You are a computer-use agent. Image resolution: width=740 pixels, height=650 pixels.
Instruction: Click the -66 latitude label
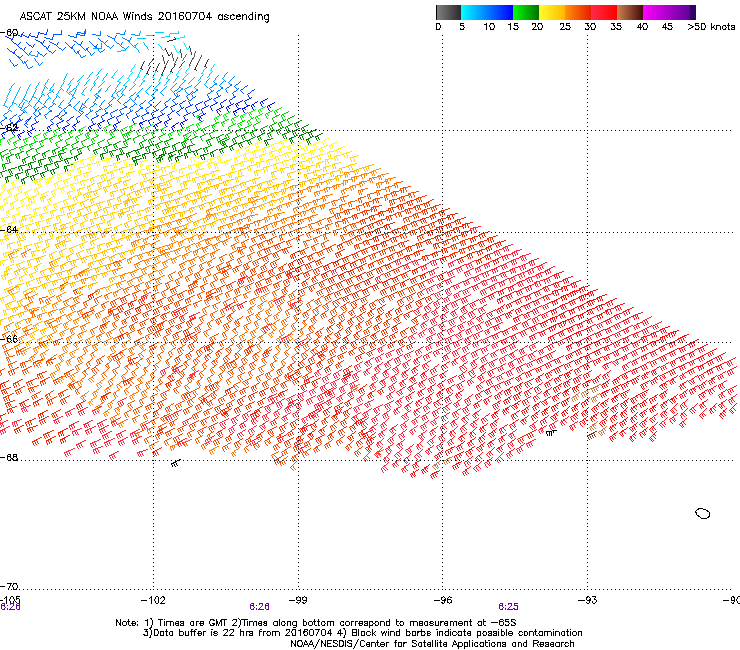tap(9, 339)
